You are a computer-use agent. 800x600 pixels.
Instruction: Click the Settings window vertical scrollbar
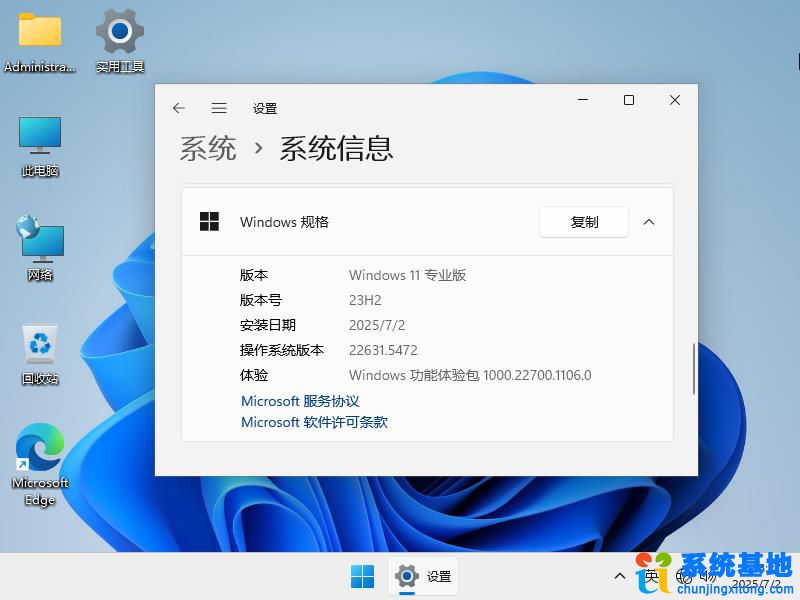(694, 368)
